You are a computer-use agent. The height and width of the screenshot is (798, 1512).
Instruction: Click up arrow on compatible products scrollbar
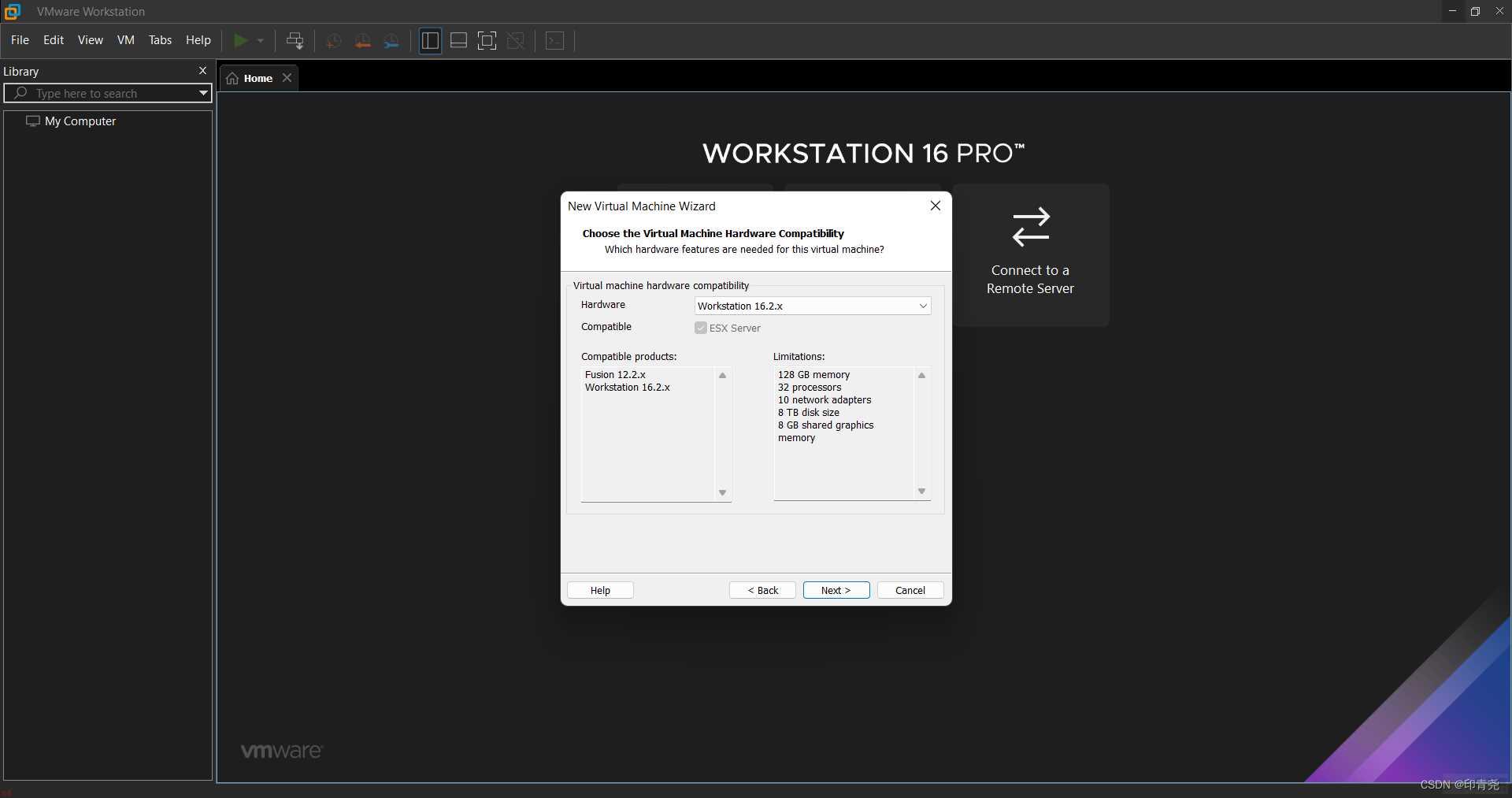[722, 376]
